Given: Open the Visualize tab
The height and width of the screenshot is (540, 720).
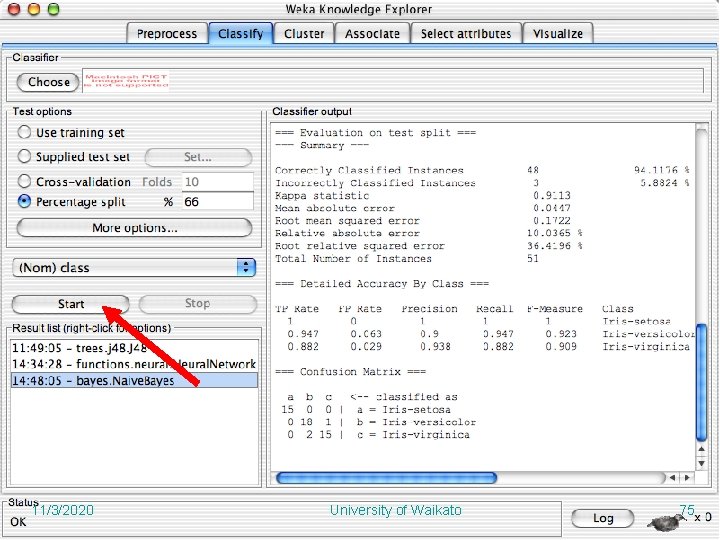Looking at the screenshot, I should pos(557,34).
